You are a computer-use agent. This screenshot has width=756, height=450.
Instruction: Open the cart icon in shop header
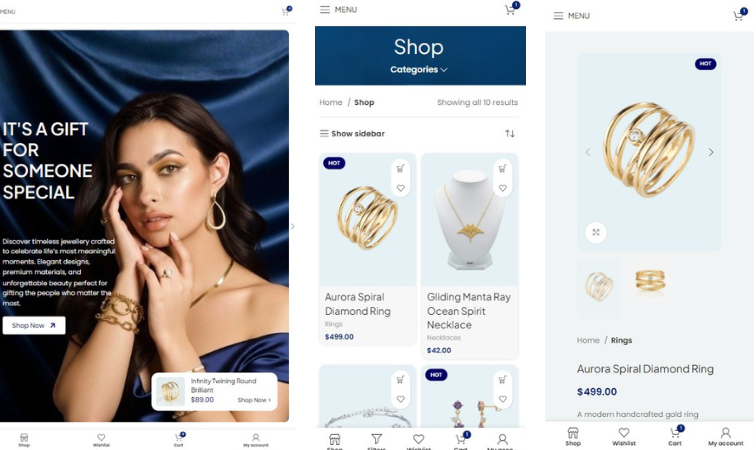tap(511, 9)
